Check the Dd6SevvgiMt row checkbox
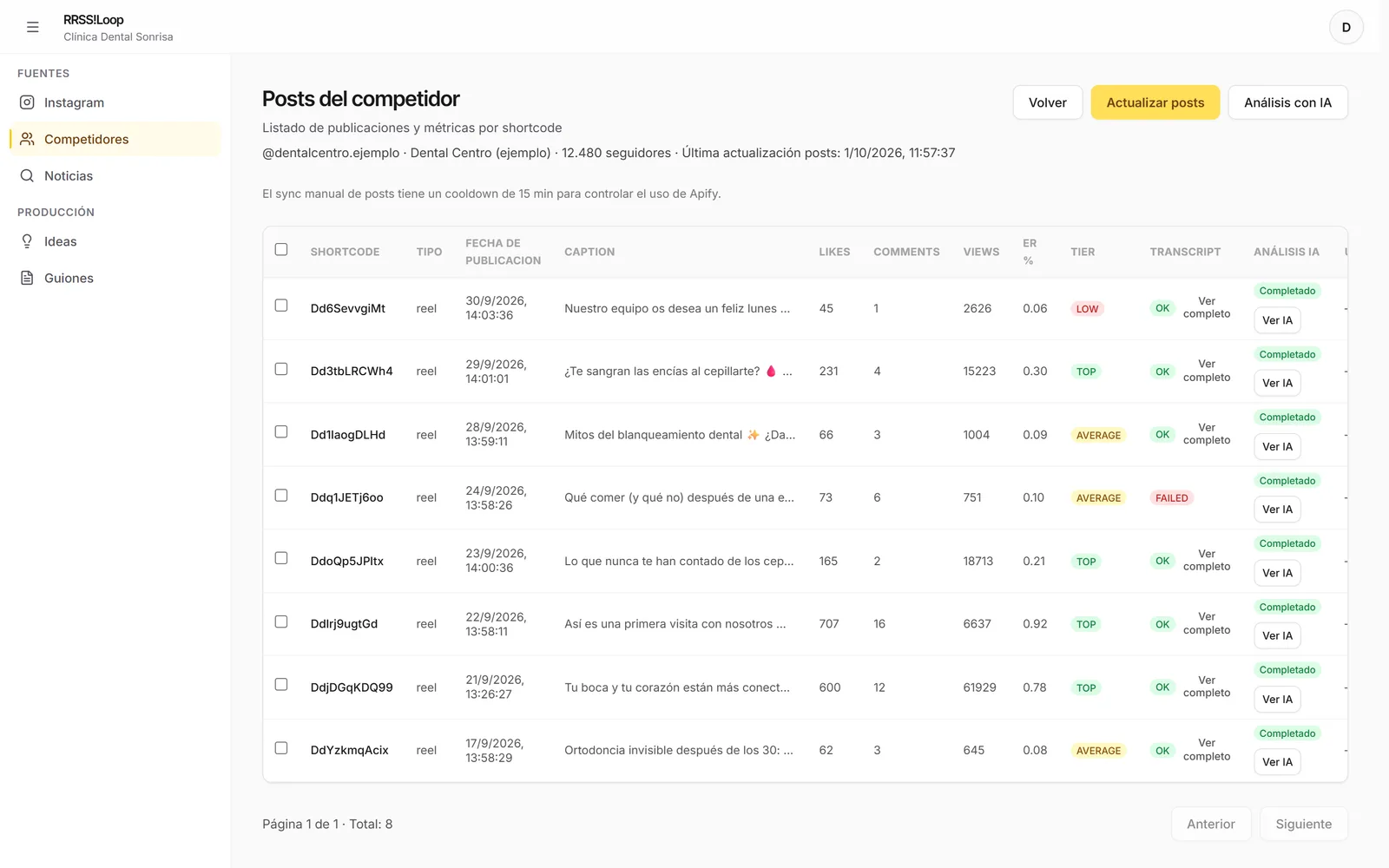Viewport: 1389px width, 868px height. (281, 306)
